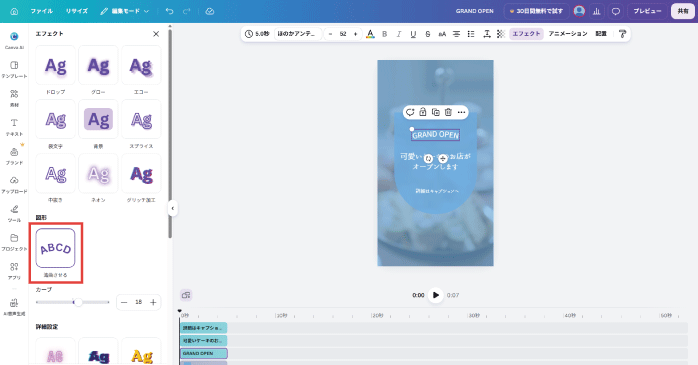The width and height of the screenshot is (698, 365).
Task: Open テンプレート sidebar panel
Action: (14, 70)
